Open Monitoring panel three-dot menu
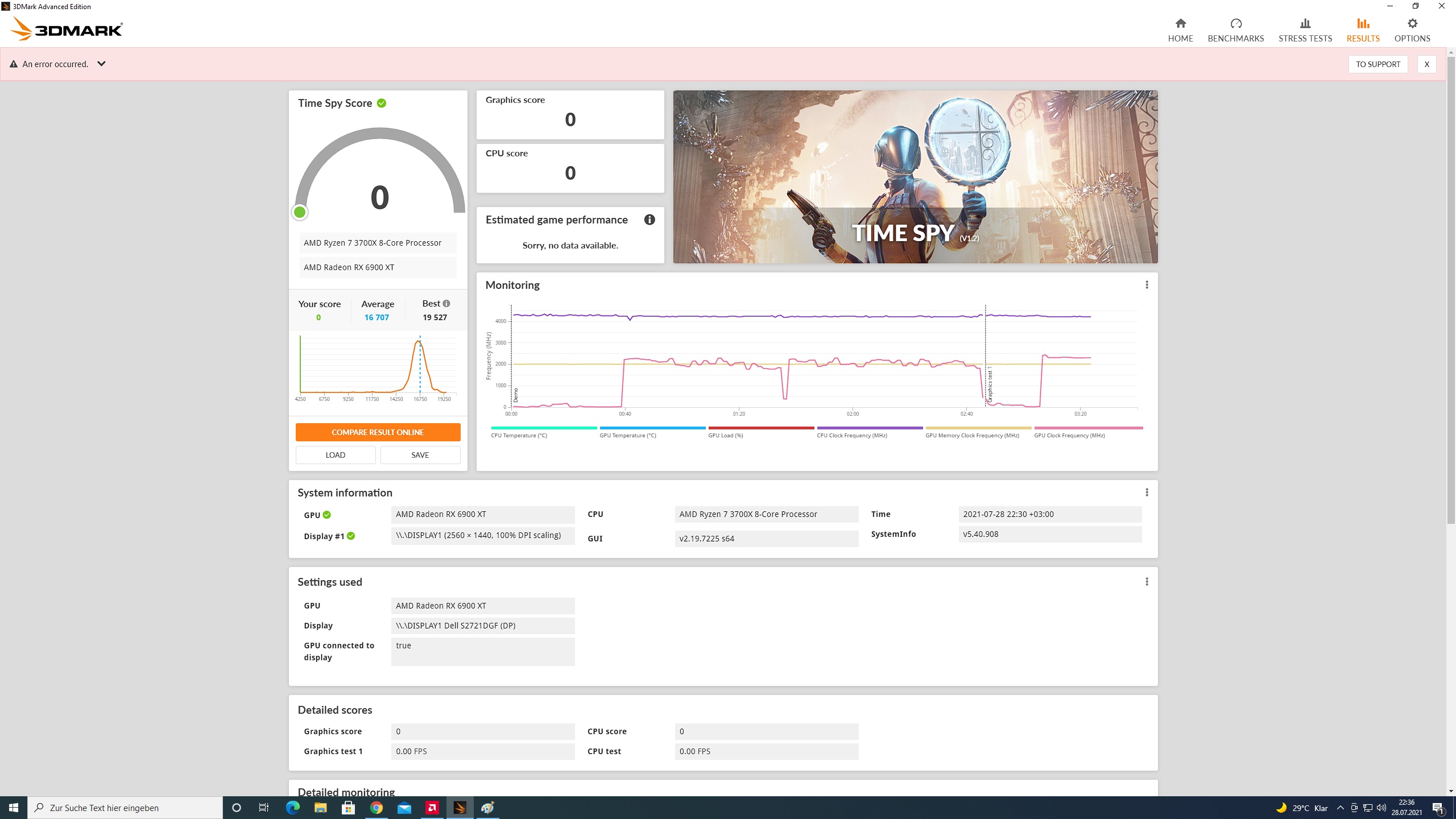1456x819 pixels. click(1147, 285)
